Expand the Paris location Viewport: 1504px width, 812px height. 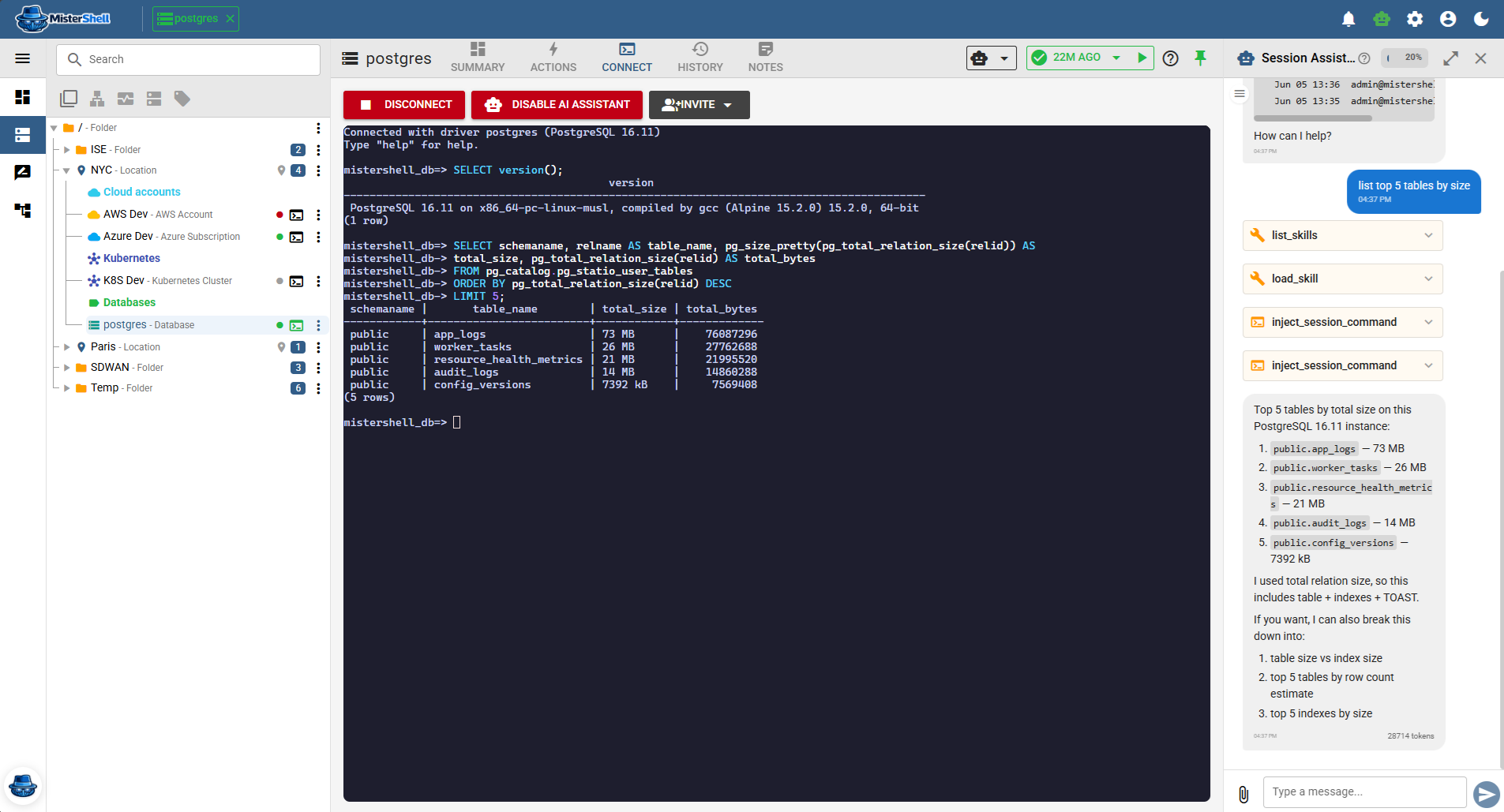pos(67,347)
